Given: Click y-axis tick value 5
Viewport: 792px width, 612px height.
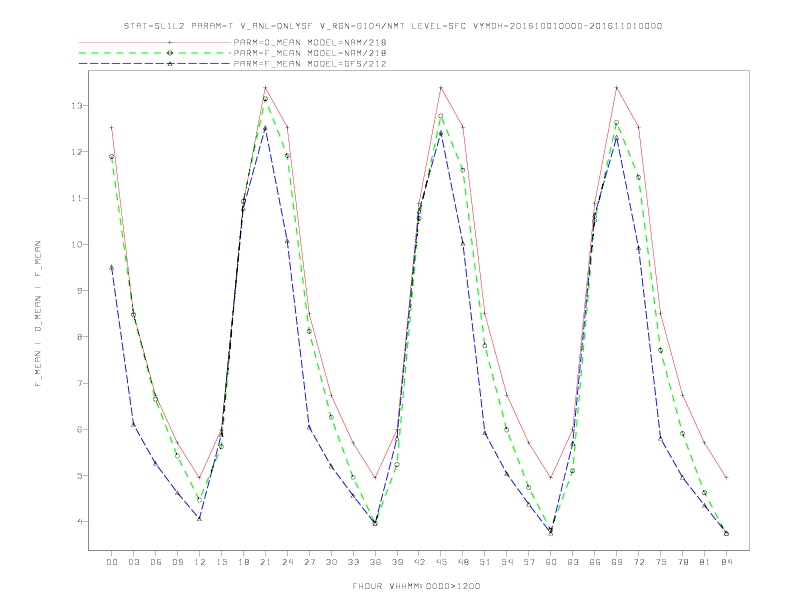Looking at the screenshot, I should click(79, 476).
